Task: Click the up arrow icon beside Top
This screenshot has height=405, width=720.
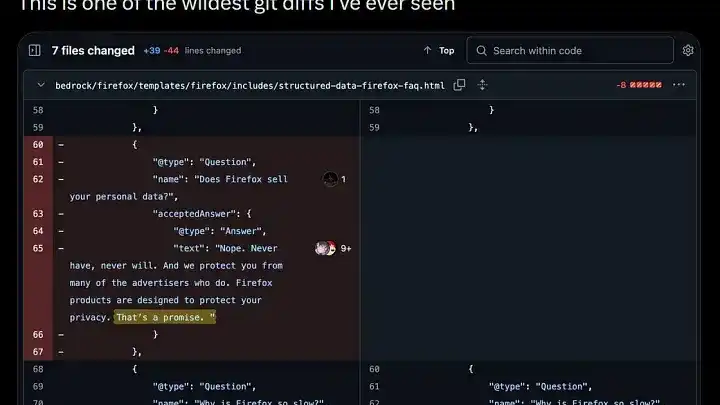Action: [428, 50]
